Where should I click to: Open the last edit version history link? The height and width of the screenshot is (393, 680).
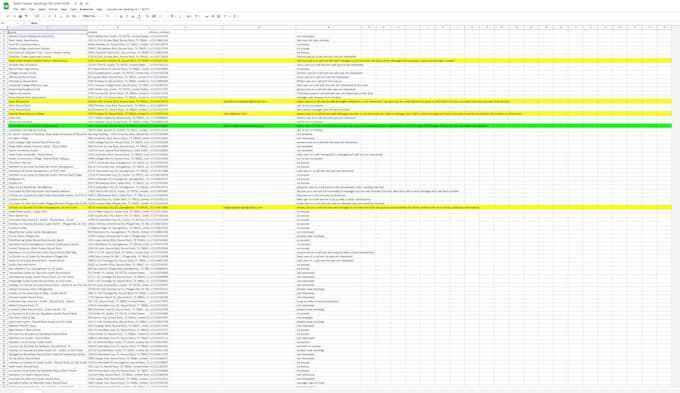(x=128, y=9)
